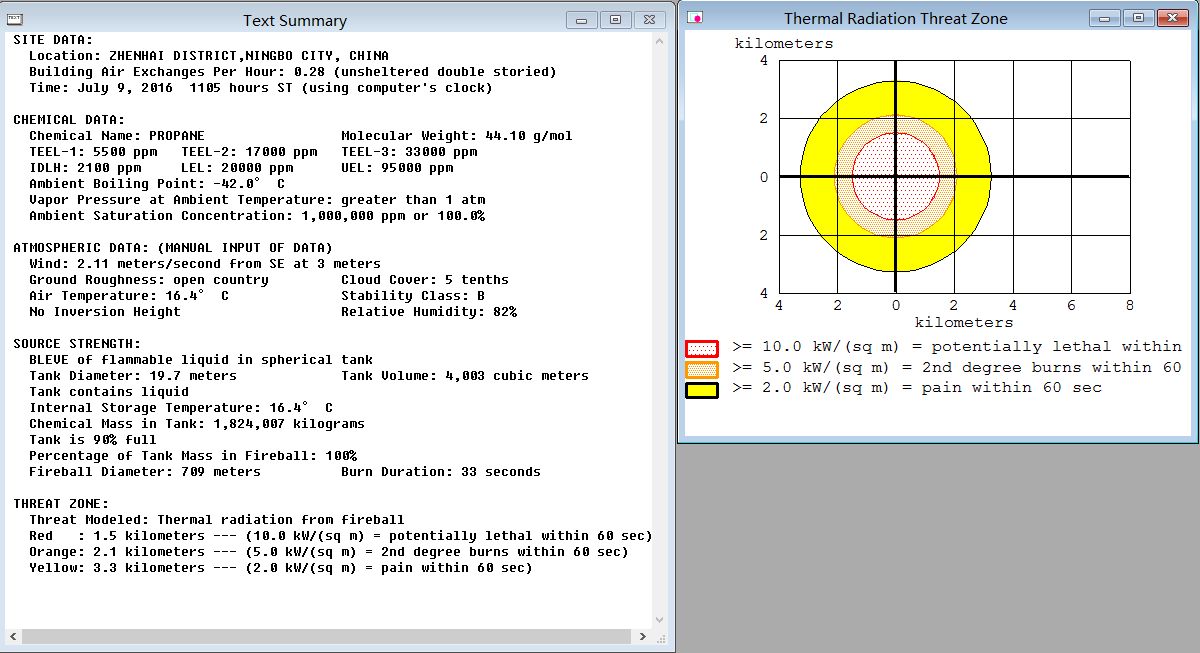Click the yellow 2.0 kW legend swatch

tap(702, 390)
